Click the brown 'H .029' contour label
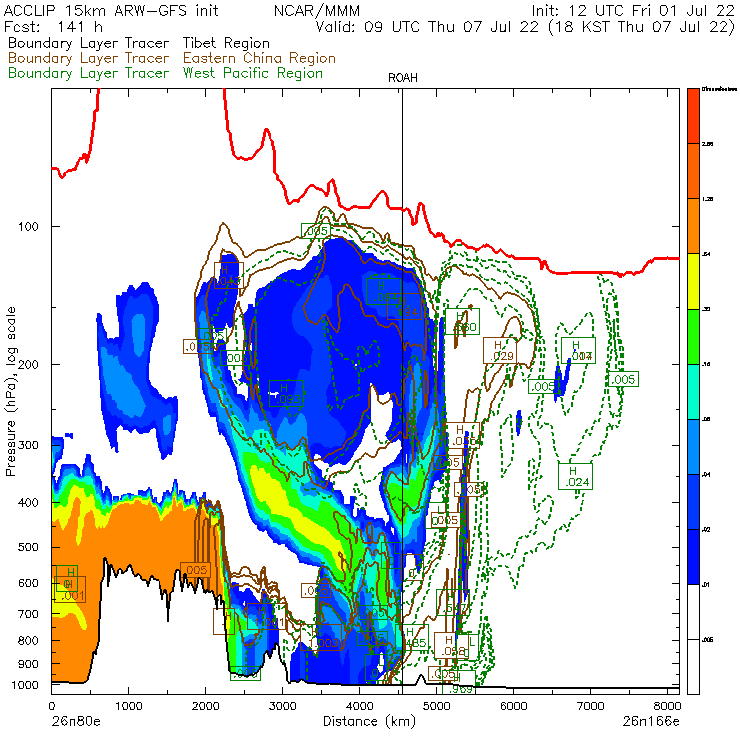 tap(500, 351)
